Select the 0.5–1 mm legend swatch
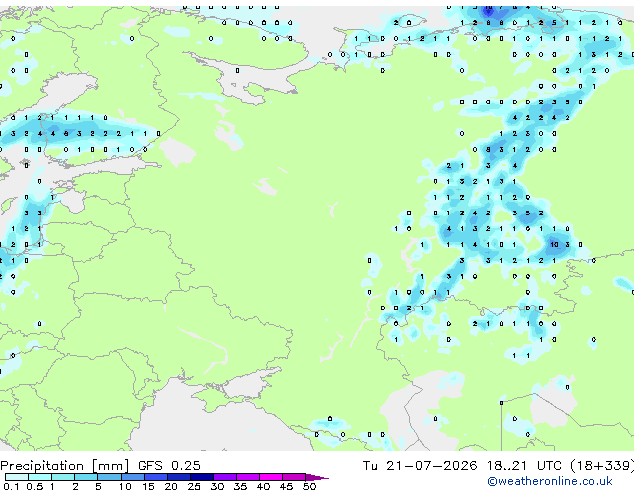Image resolution: width=634 pixels, height=490 pixels. tap(40, 477)
